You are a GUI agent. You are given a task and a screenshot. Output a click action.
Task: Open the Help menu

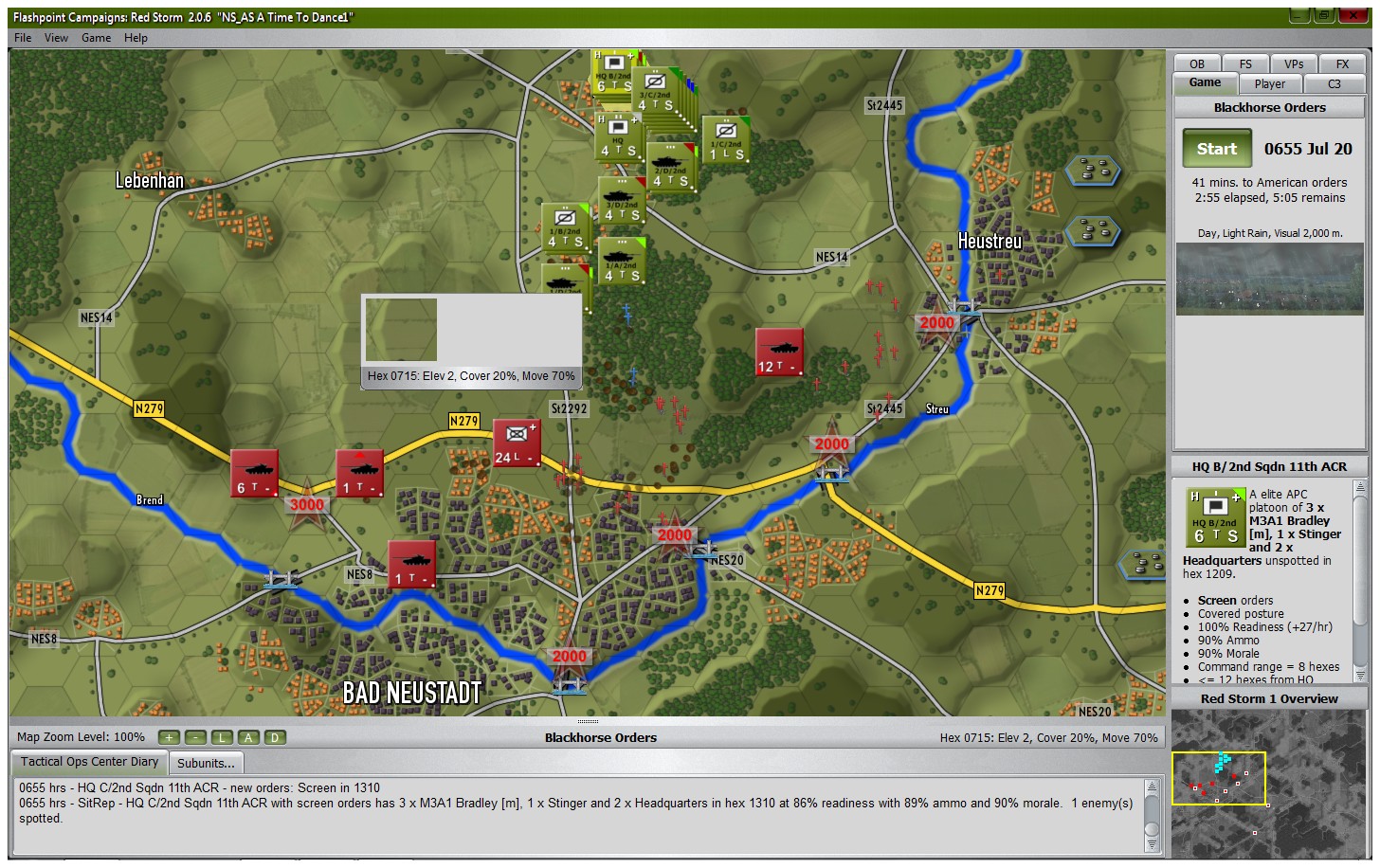coord(136,38)
